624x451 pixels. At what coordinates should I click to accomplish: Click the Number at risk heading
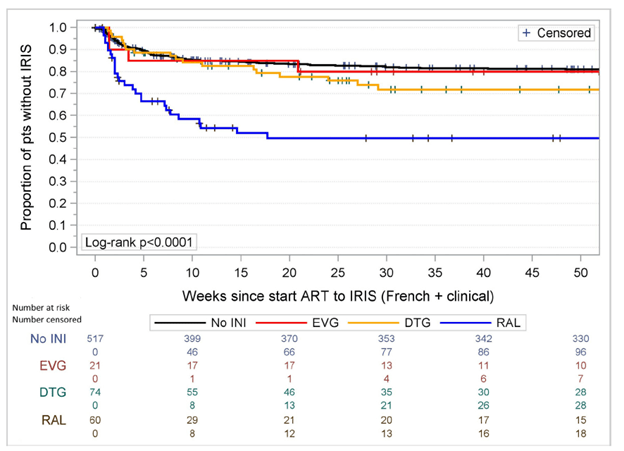[39, 310]
